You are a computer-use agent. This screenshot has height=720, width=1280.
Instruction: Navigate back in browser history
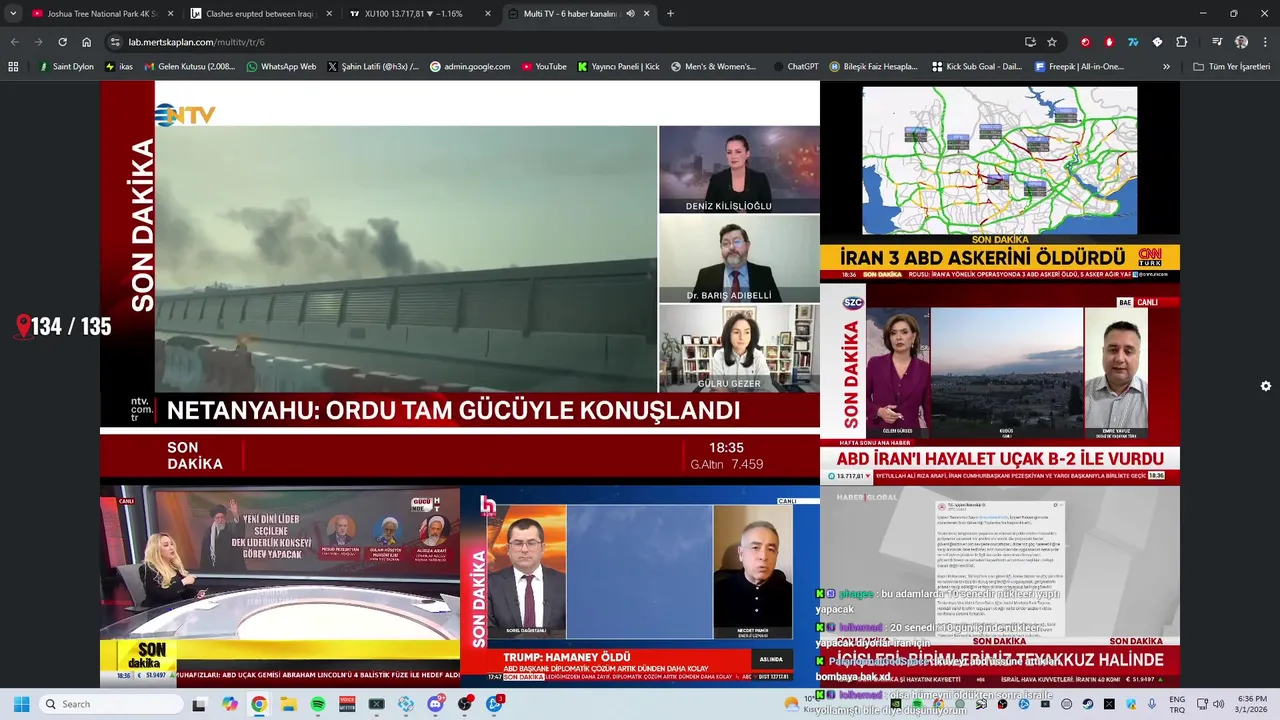14,42
